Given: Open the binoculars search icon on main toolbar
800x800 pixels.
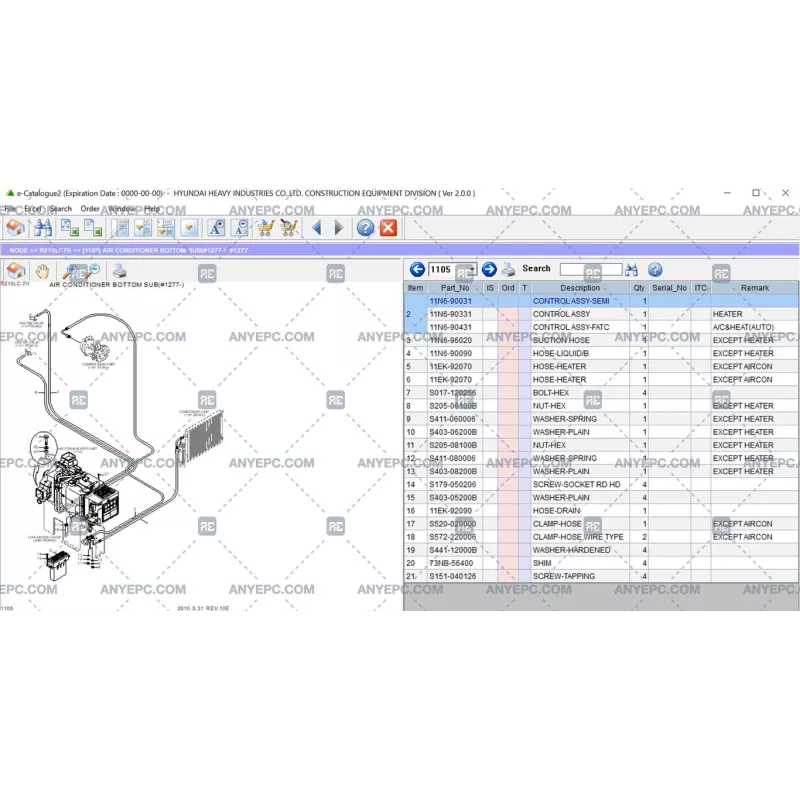Looking at the screenshot, I should pos(46,230).
